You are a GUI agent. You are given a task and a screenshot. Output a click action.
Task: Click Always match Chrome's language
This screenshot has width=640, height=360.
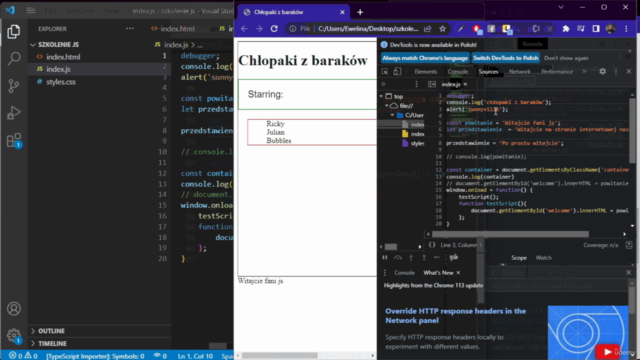pos(425,58)
